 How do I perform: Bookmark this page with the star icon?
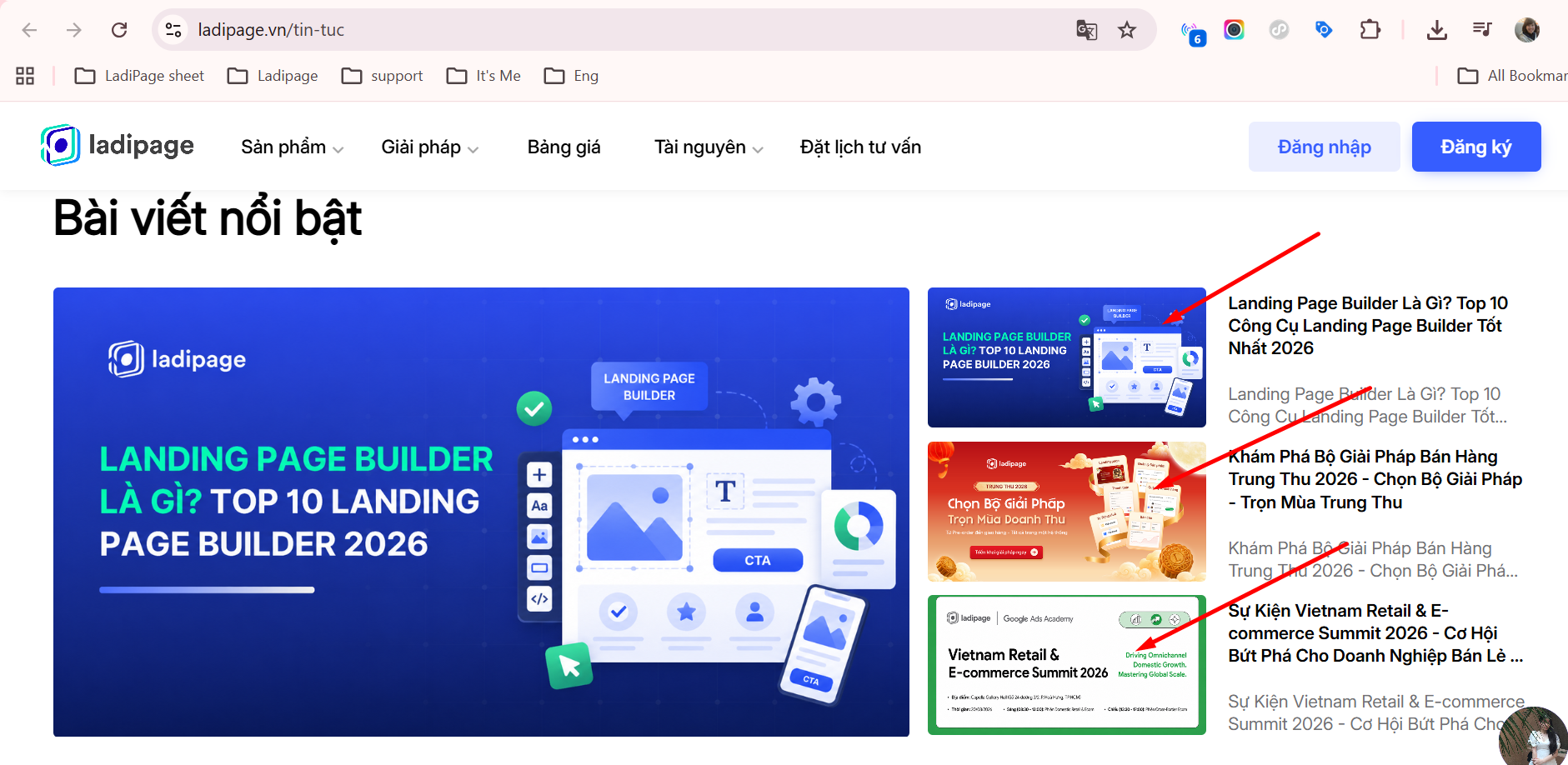coord(1127,30)
